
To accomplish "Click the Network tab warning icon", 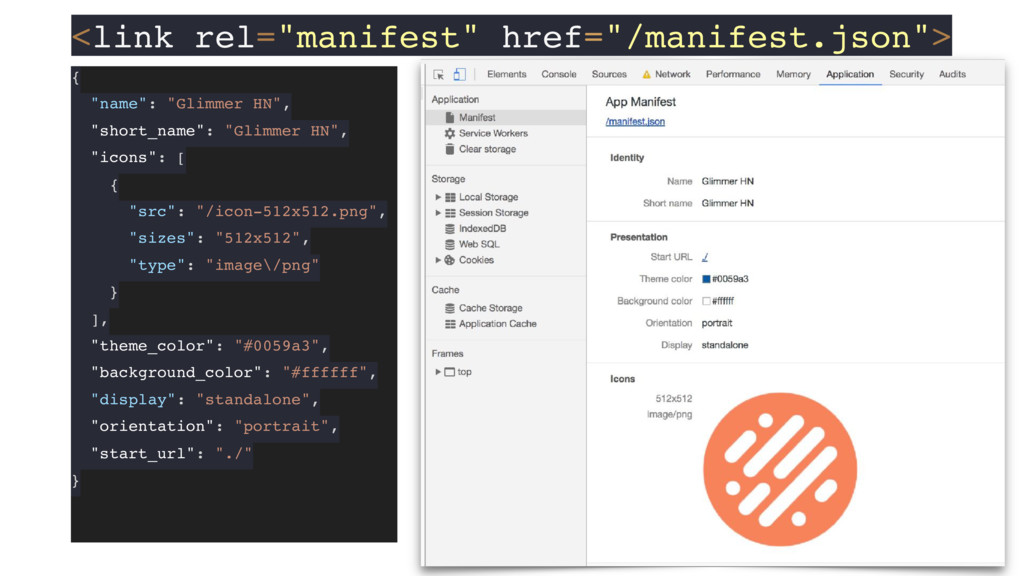I will coord(647,74).
